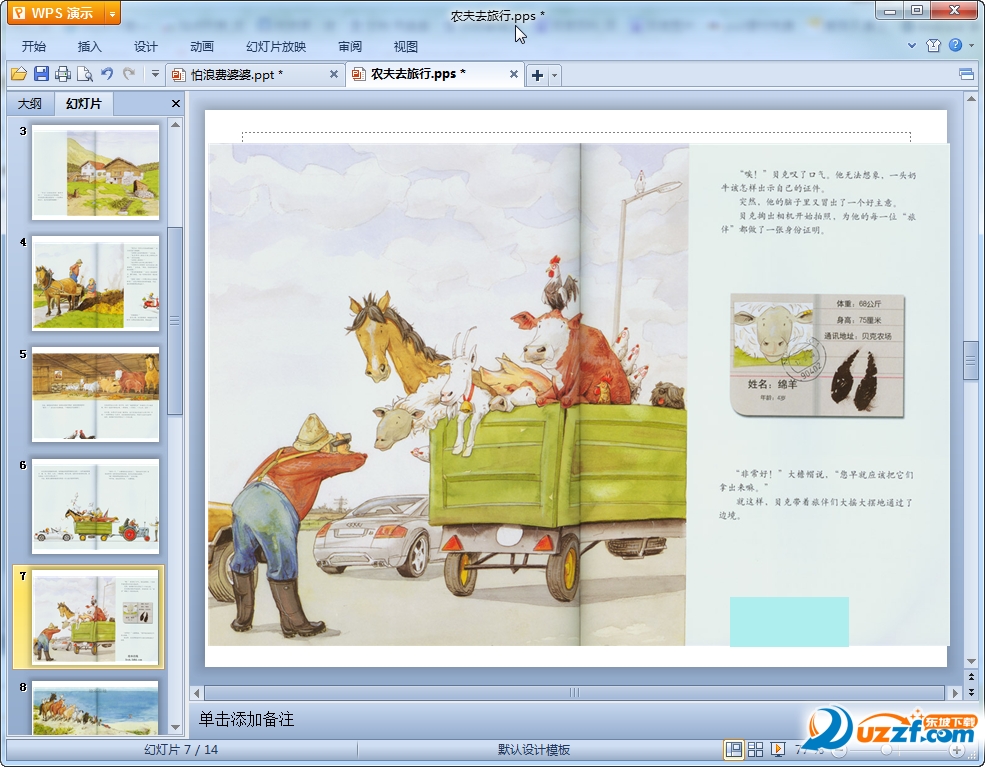Open the 设计 ribbon tab
985x767 pixels.
(x=145, y=46)
